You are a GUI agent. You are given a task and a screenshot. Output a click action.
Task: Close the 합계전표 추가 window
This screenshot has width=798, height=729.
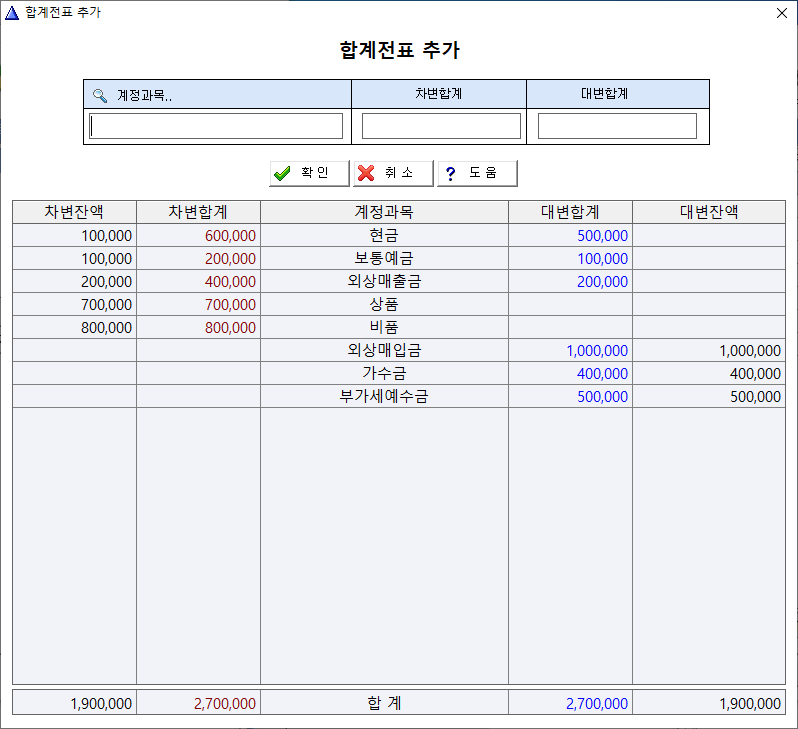click(x=782, y=13)
